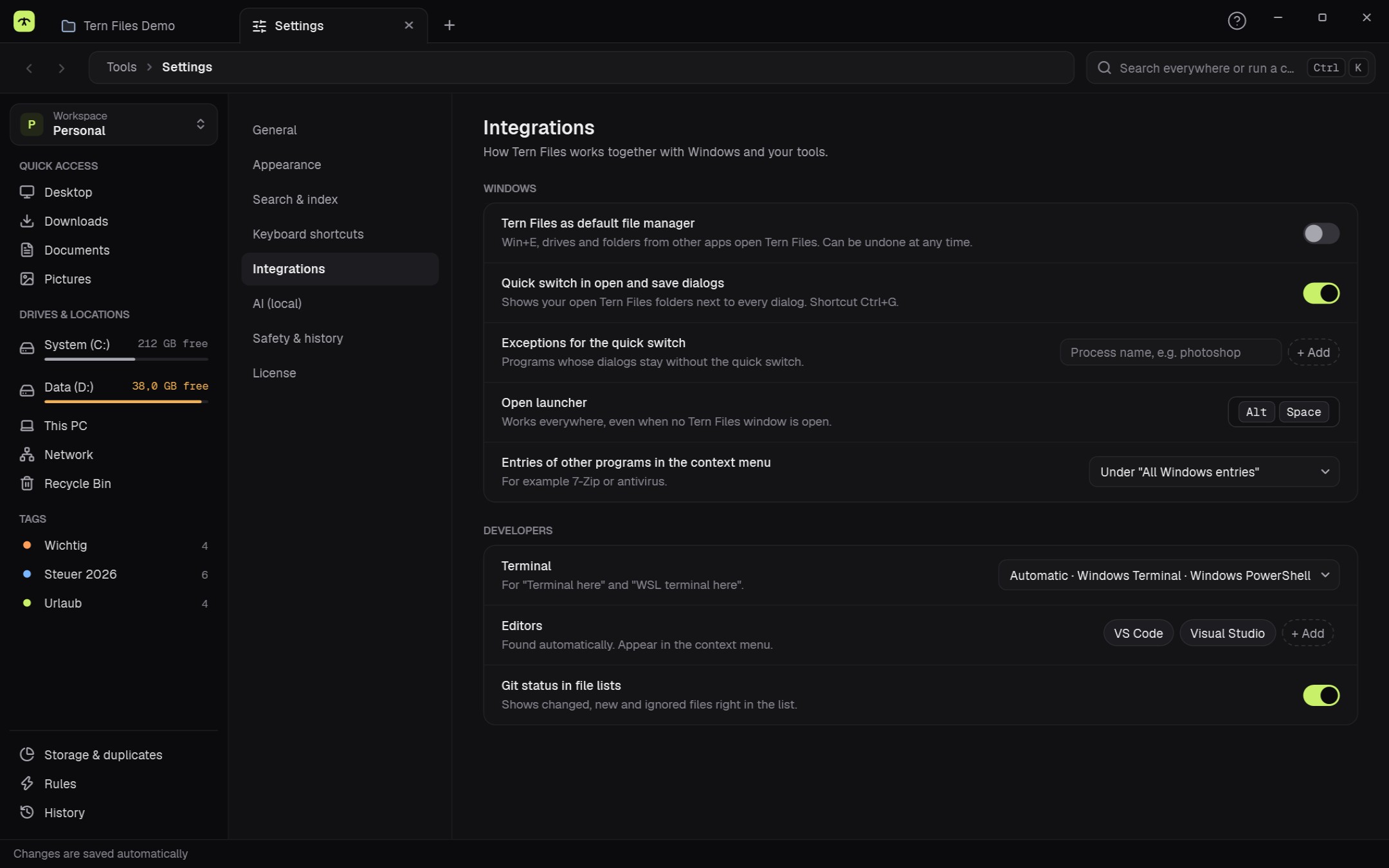This screenshot has height=868, width=1389.
Task: Click the Storage & duplicates pie icon
Action: 27,755
